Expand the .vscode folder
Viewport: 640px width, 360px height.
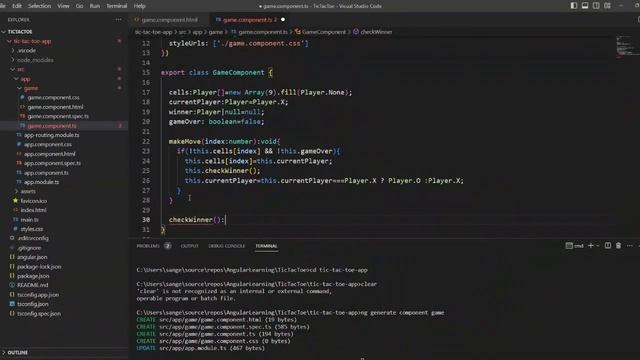click(13, 51)
